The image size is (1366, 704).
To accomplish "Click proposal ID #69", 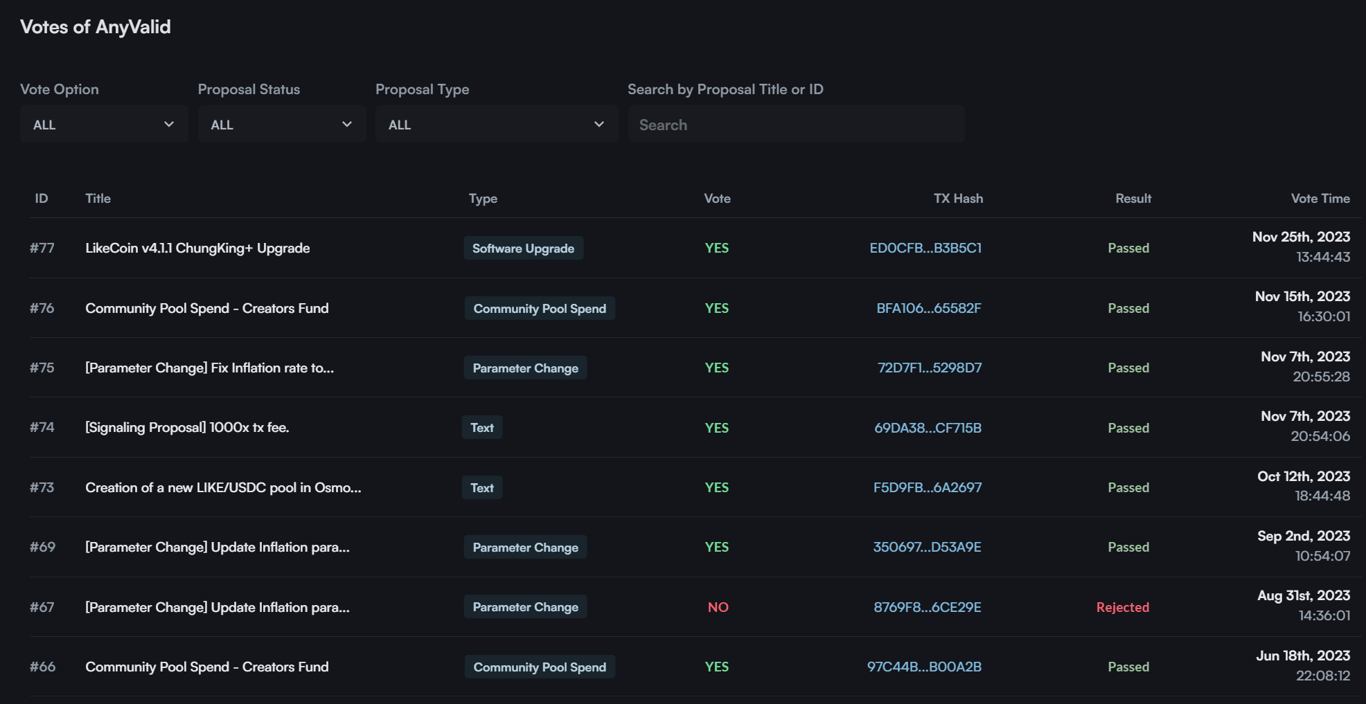I will (x=42, y=547).
